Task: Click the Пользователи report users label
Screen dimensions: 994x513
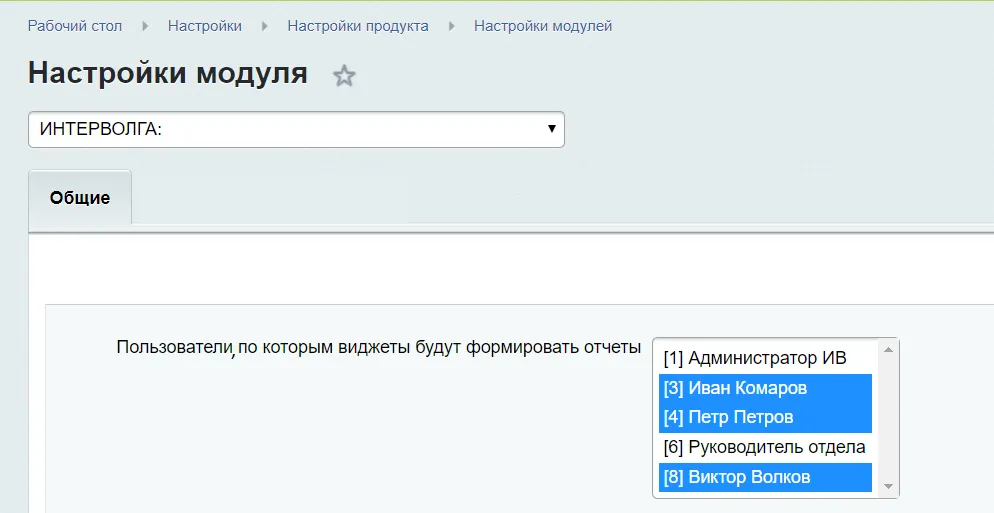Action: (378, 348)
